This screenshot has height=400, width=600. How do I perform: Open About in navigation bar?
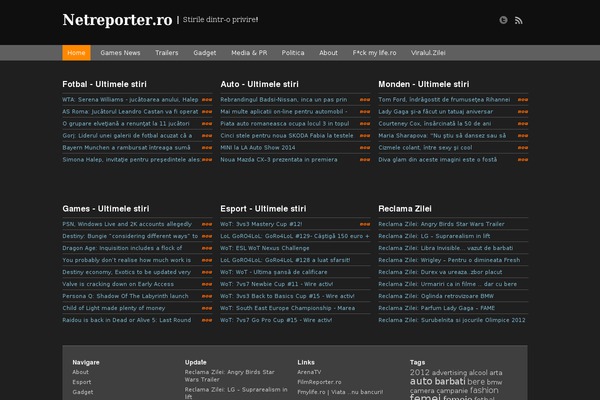[328, 53]
